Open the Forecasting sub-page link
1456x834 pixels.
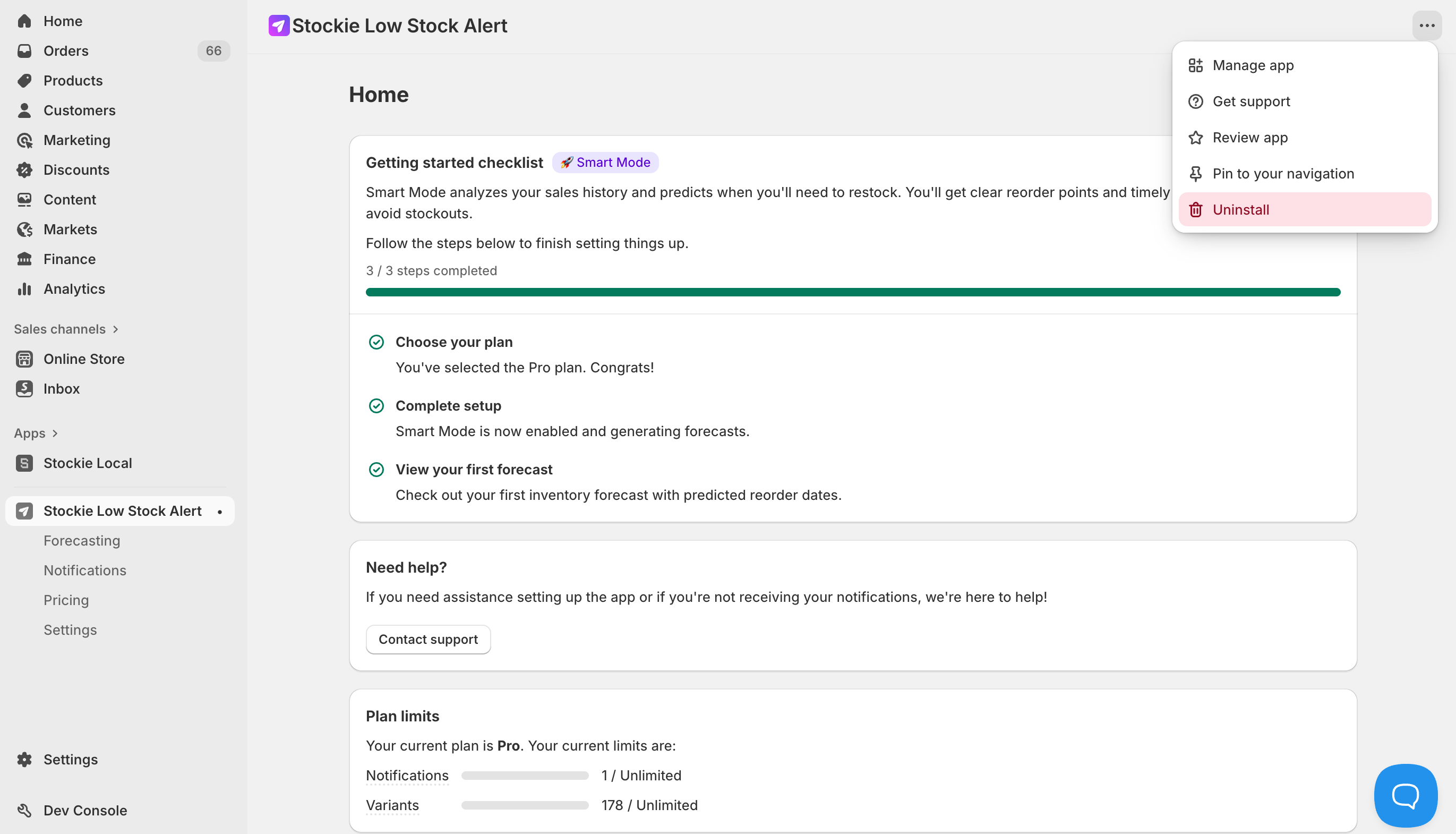click(x=81, y=540)
